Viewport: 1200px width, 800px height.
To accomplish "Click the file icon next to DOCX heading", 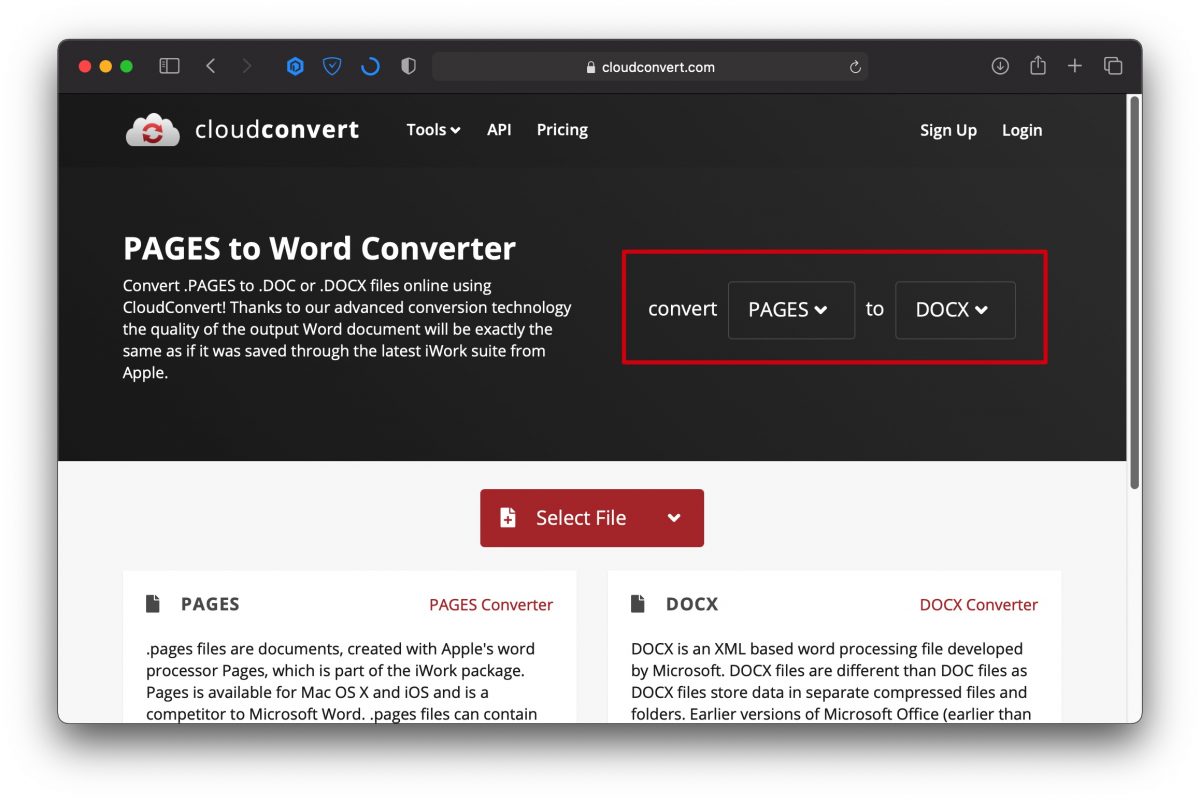I will pyautogui.click(x=638, y=604).
